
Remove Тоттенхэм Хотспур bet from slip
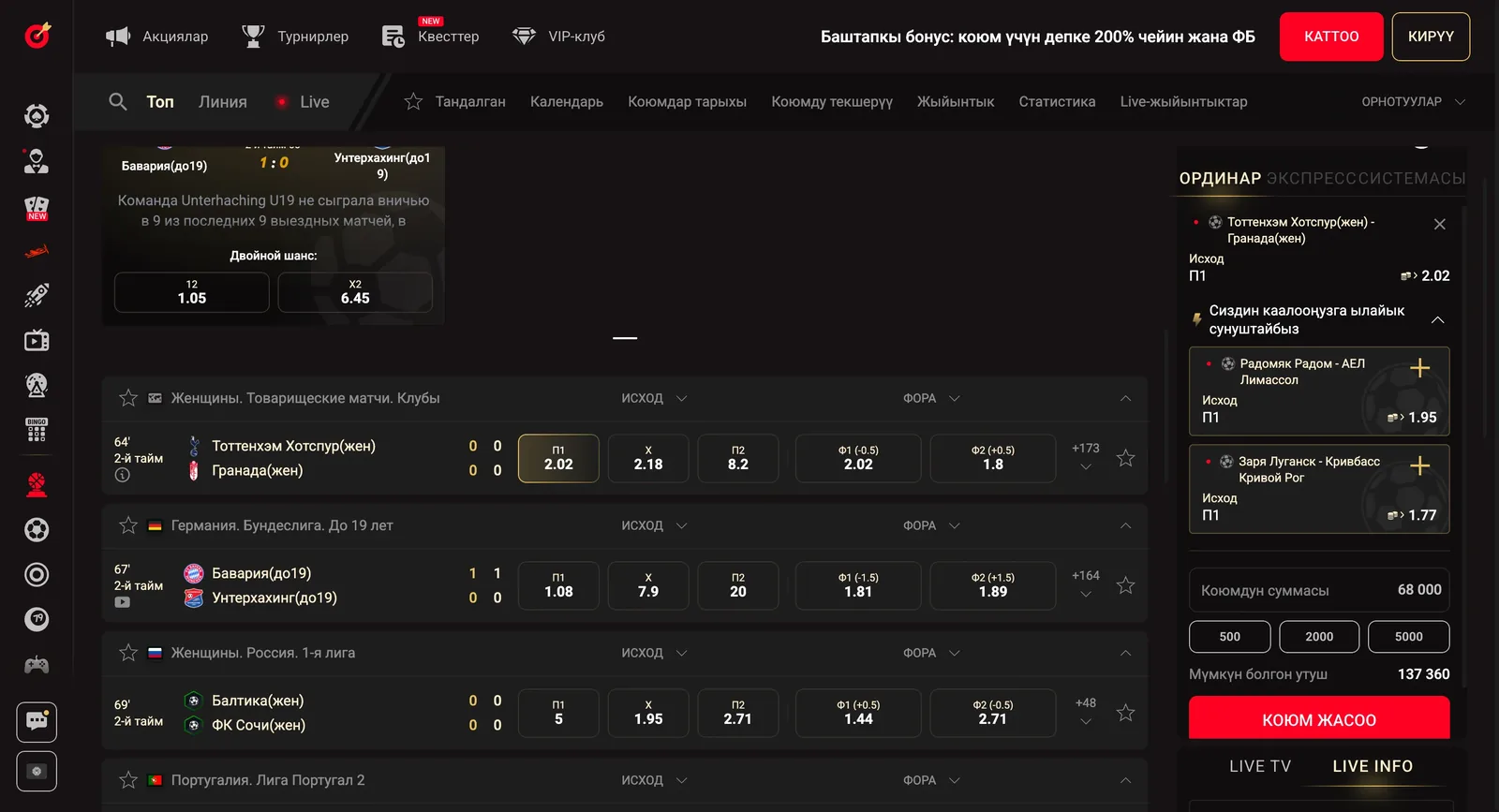pos(1440,224)
